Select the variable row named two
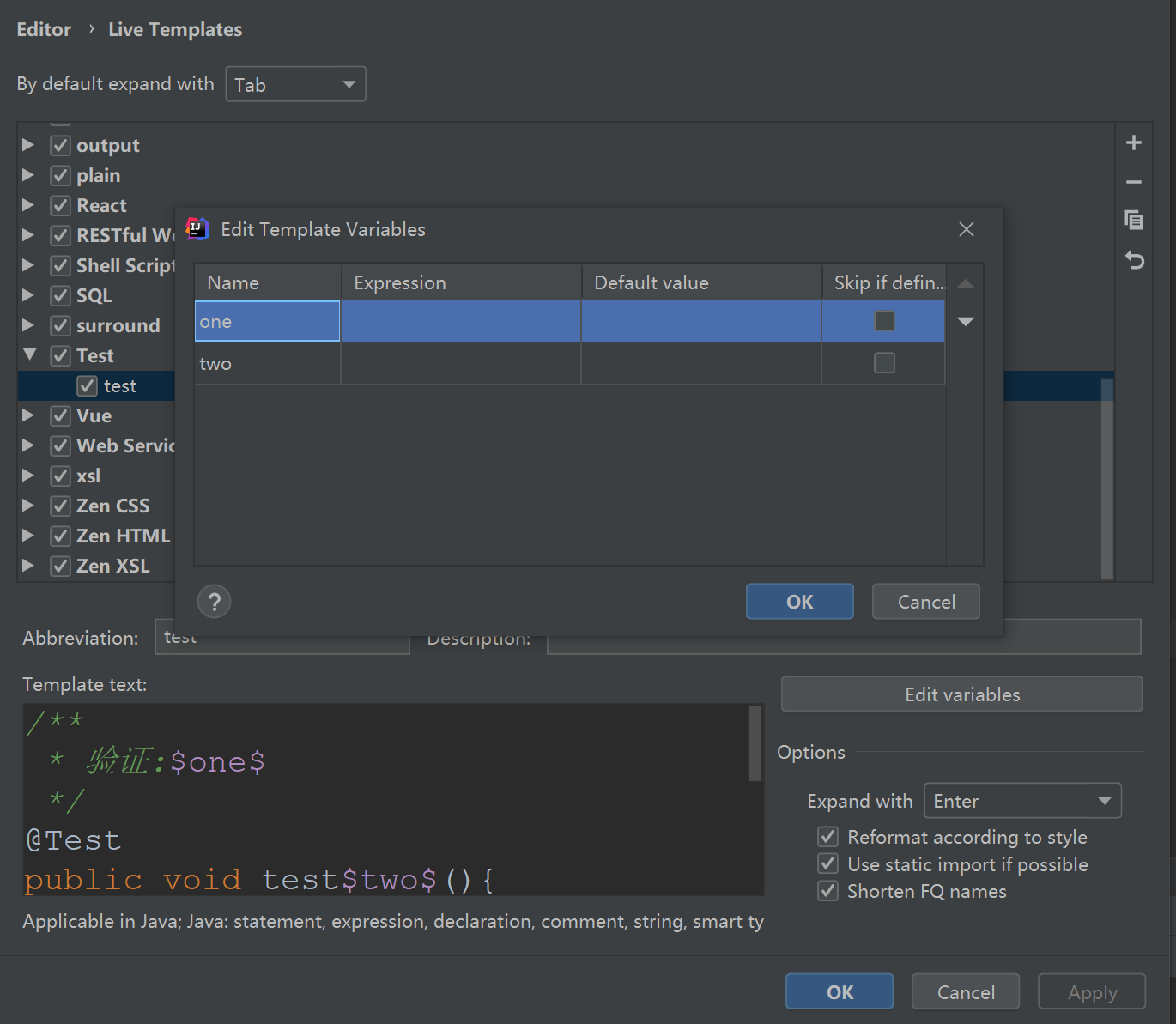This screenshot has height=1024, width=1176. tap(570, 363)
